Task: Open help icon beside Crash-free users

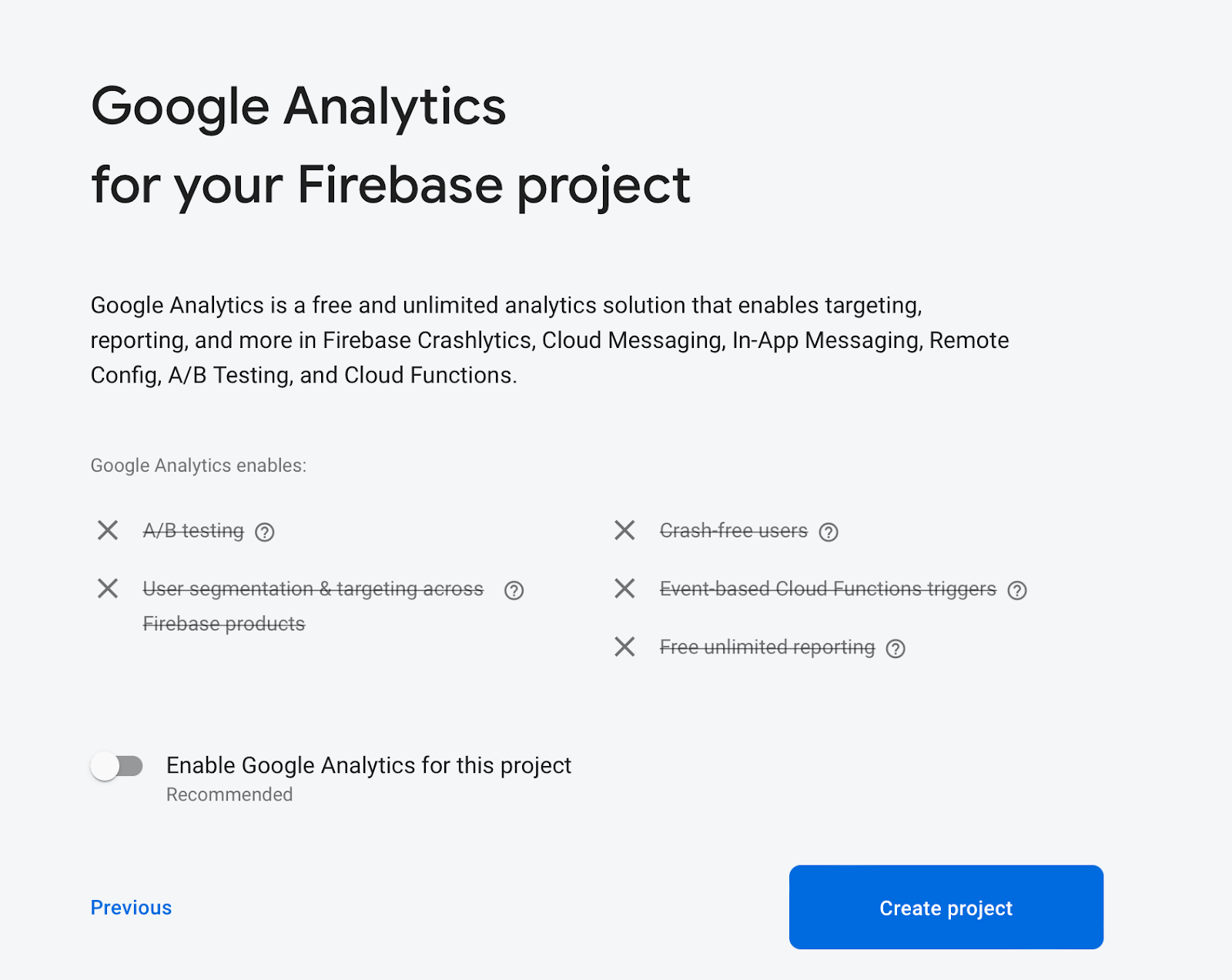Action: [829, 532]
